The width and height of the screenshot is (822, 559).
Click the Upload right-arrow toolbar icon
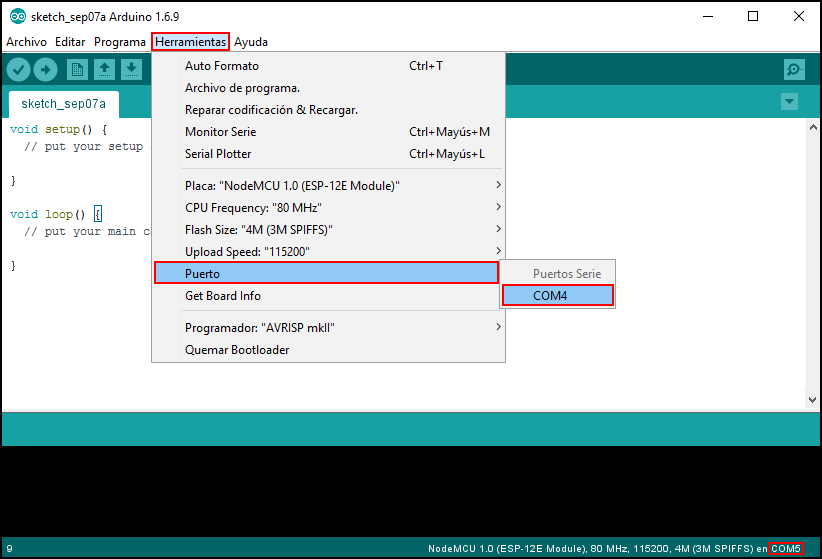46,69
